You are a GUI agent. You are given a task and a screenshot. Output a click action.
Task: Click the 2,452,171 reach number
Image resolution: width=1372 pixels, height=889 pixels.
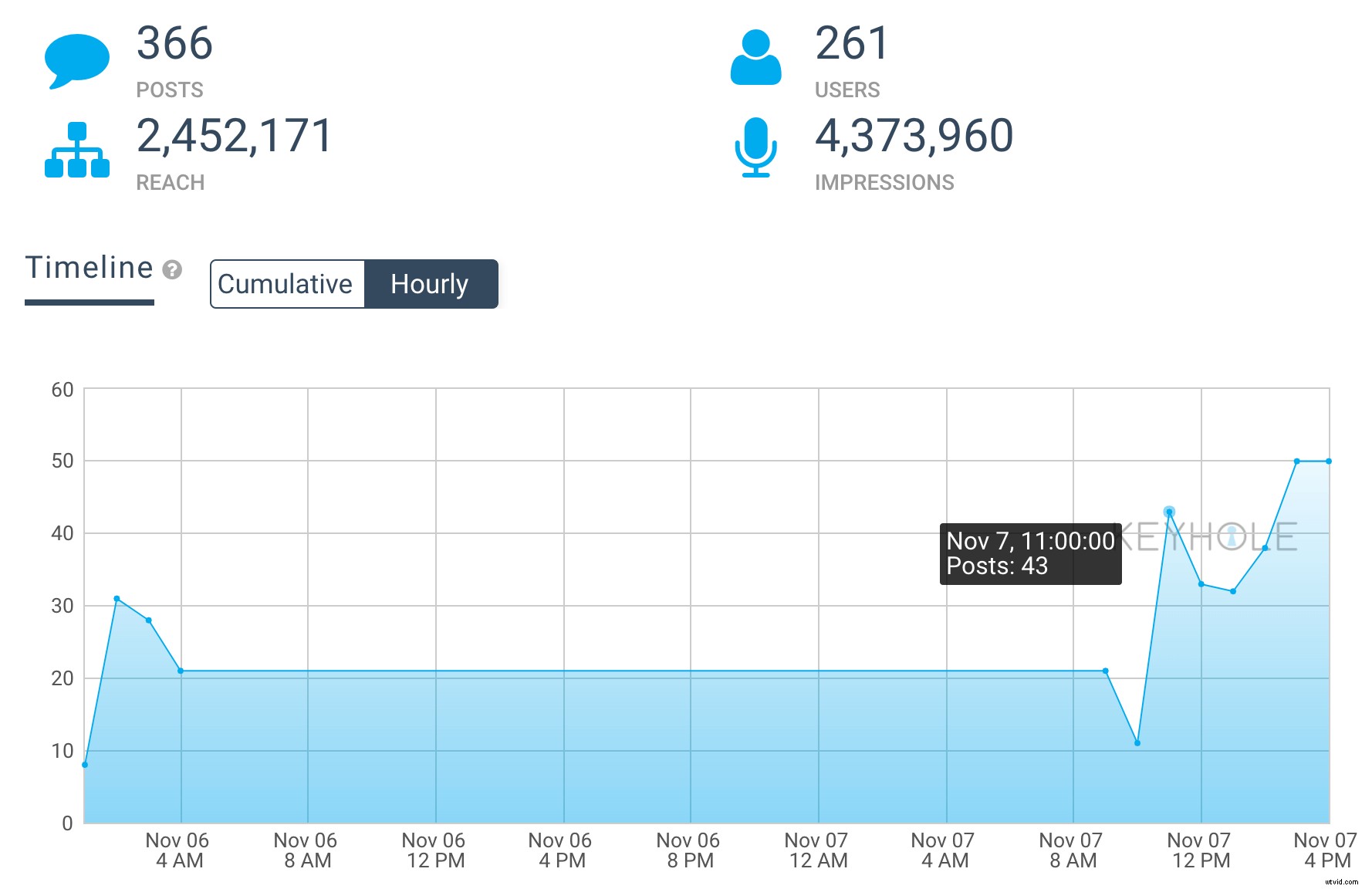click(235, 136)
